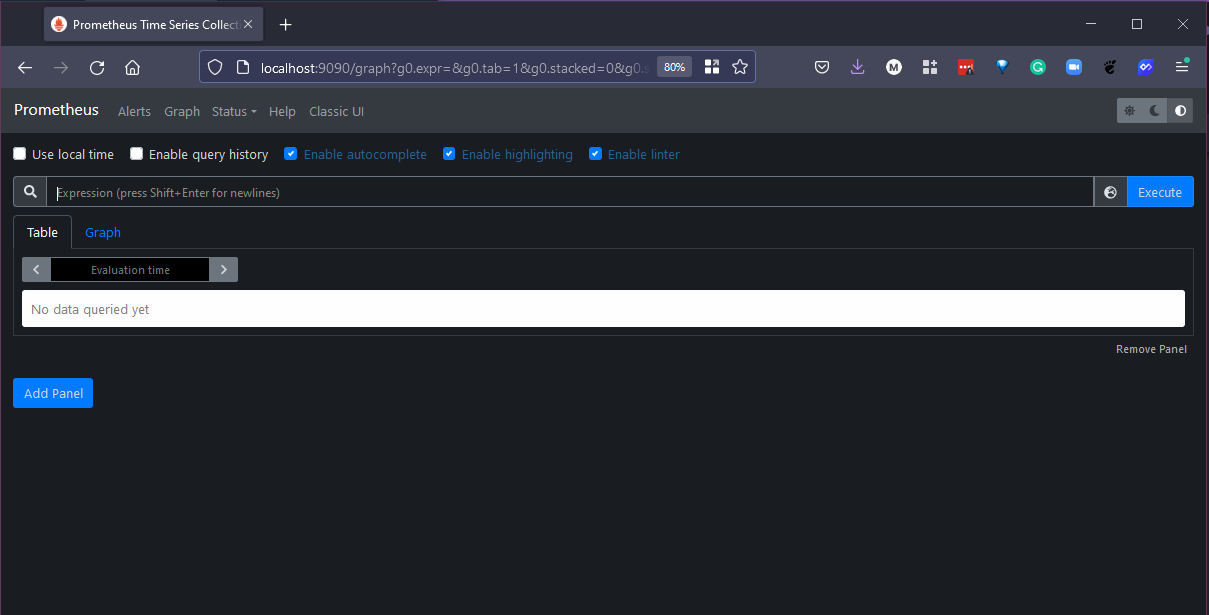Expand the Status dropdown in navbar

(x=234, y=112)
